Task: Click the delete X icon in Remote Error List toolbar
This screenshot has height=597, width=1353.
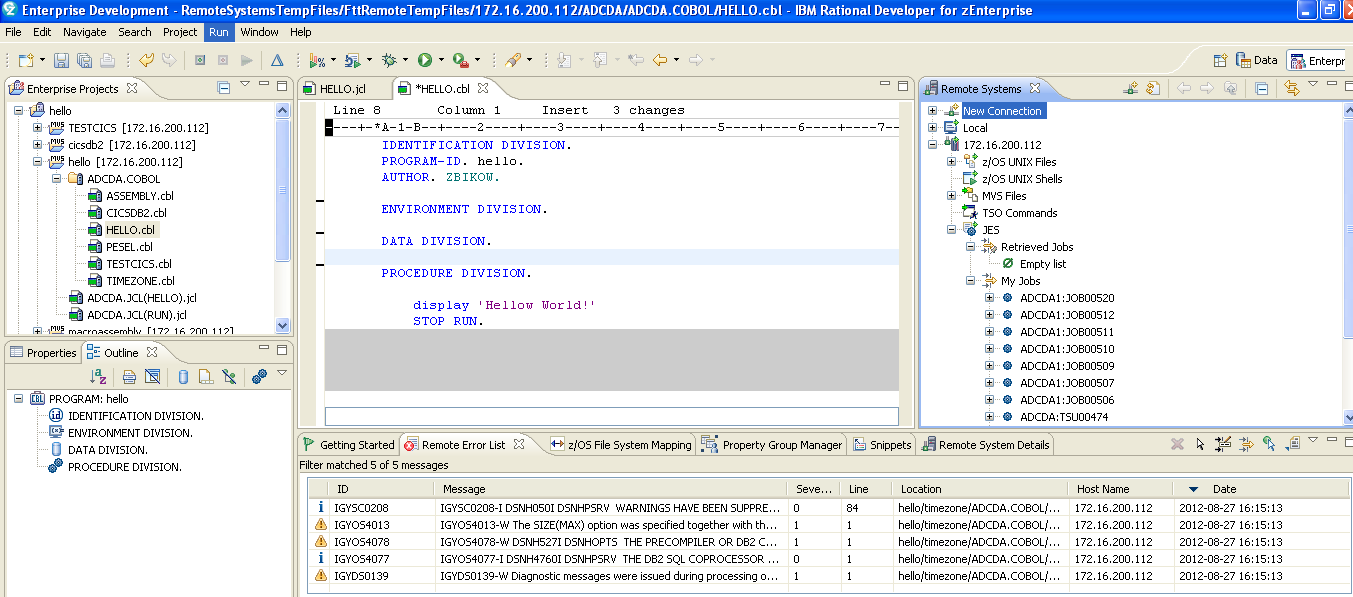Action: (1177, 444)
